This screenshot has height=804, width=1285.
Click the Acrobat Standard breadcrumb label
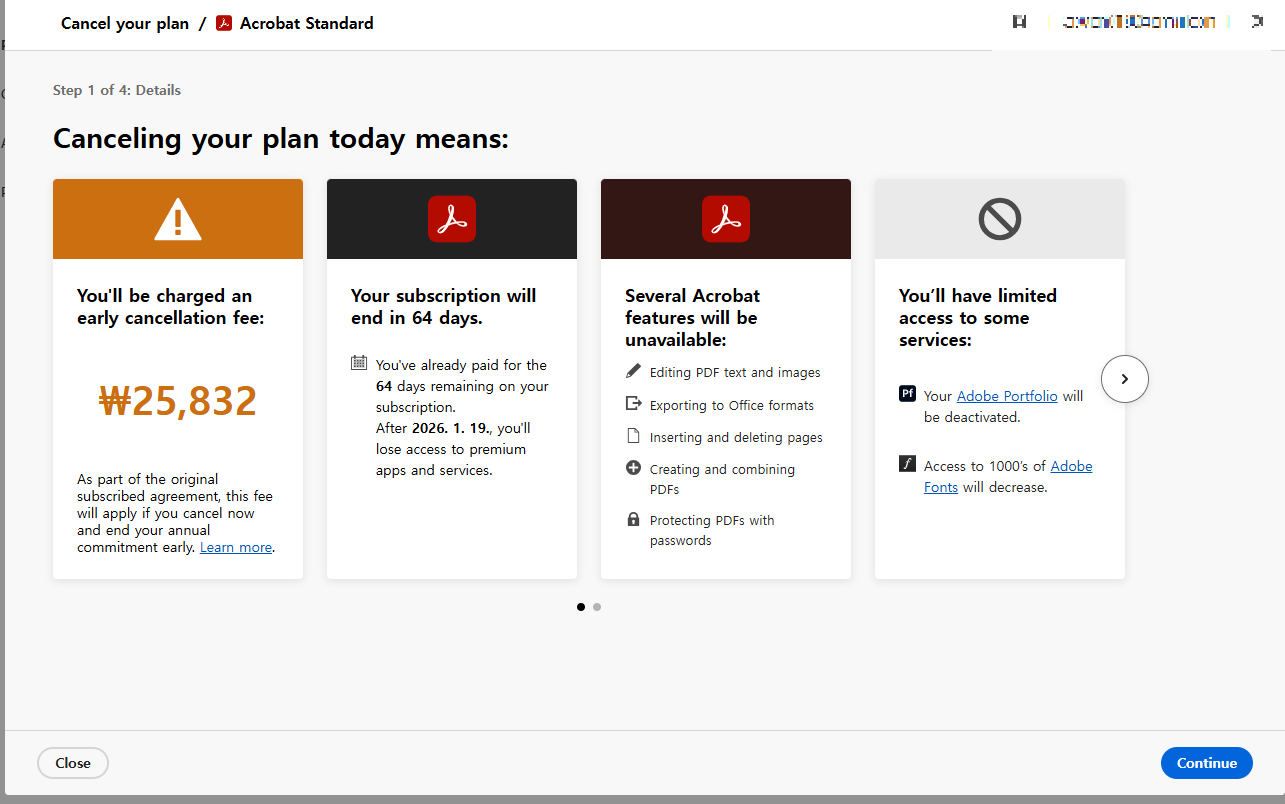point(307,23)
